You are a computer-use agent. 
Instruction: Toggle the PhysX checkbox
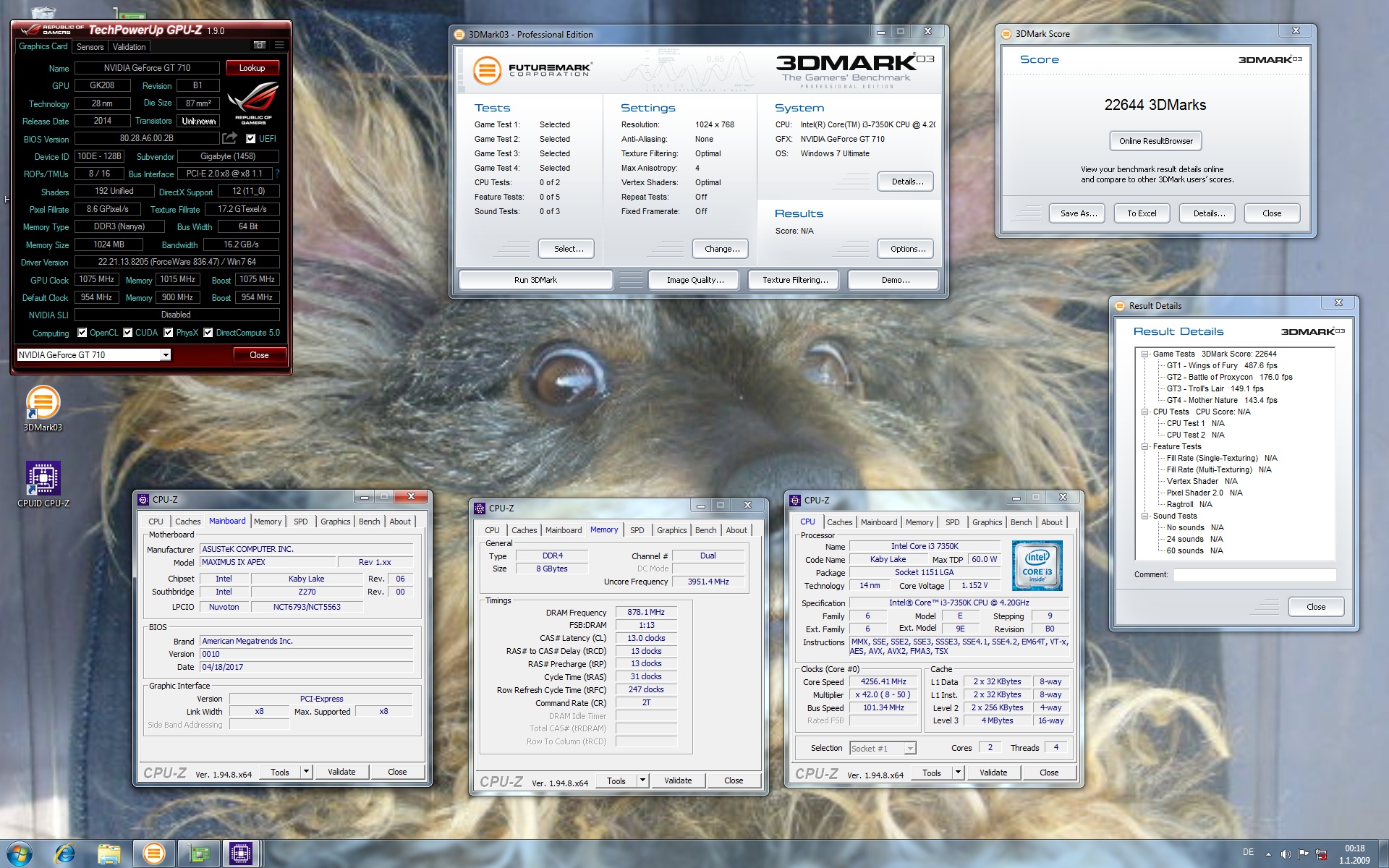pos(169,333)
